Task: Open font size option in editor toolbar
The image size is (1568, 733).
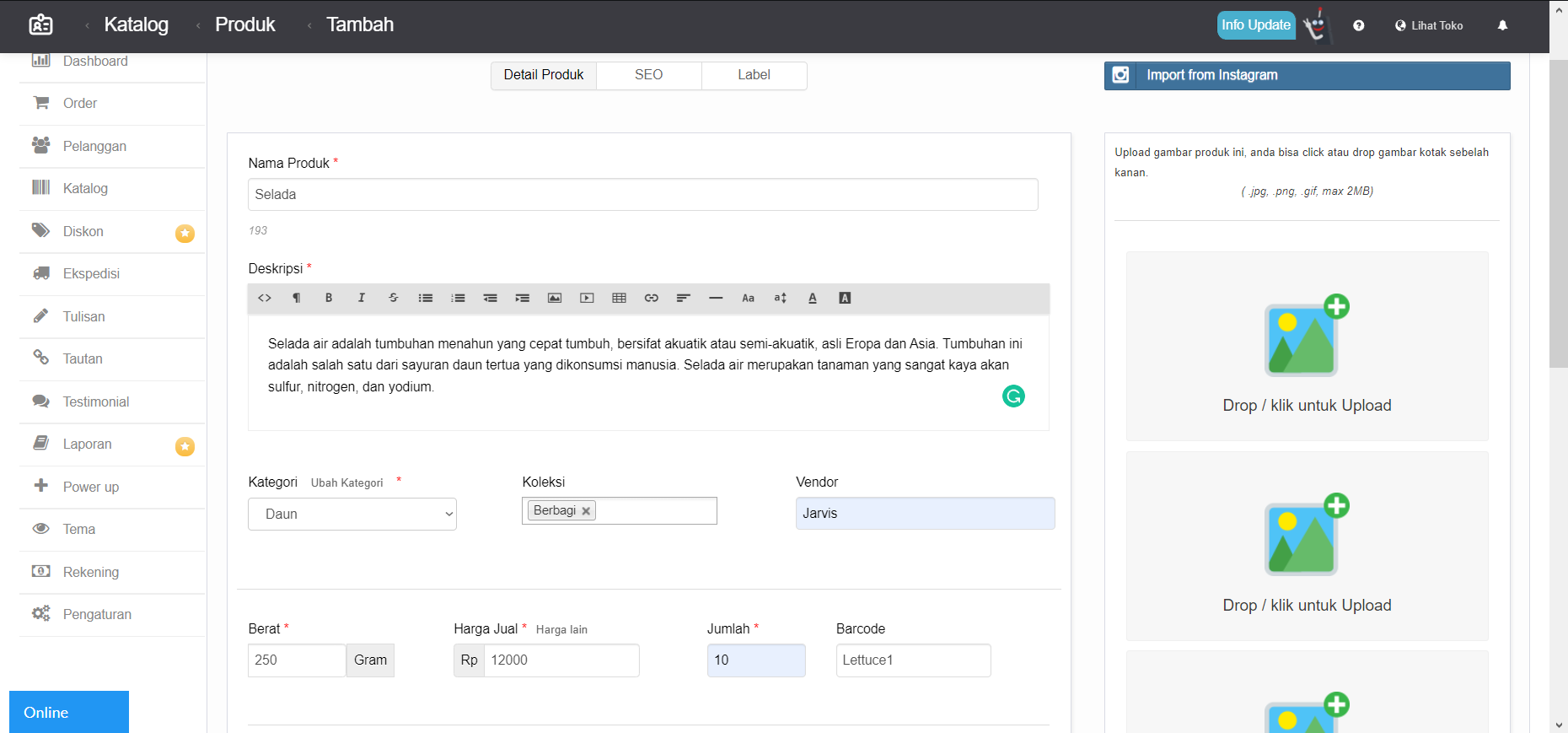Action: 781,298
